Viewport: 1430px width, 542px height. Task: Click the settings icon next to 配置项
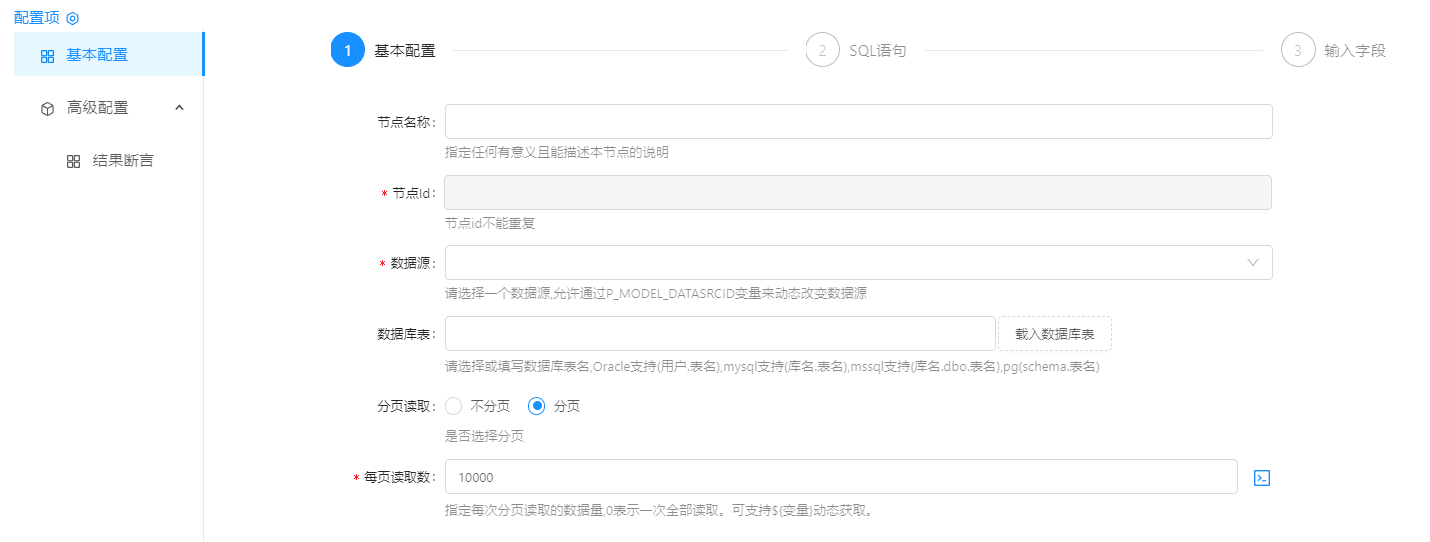[x=72, y=18]
